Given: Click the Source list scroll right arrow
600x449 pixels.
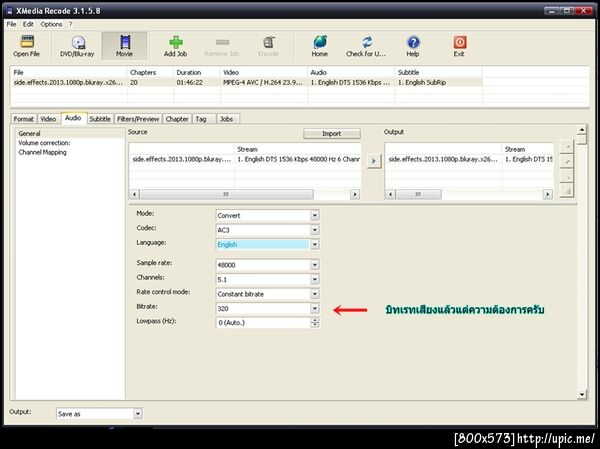Looking at the screenshot, I should click(x=355, y=194).
